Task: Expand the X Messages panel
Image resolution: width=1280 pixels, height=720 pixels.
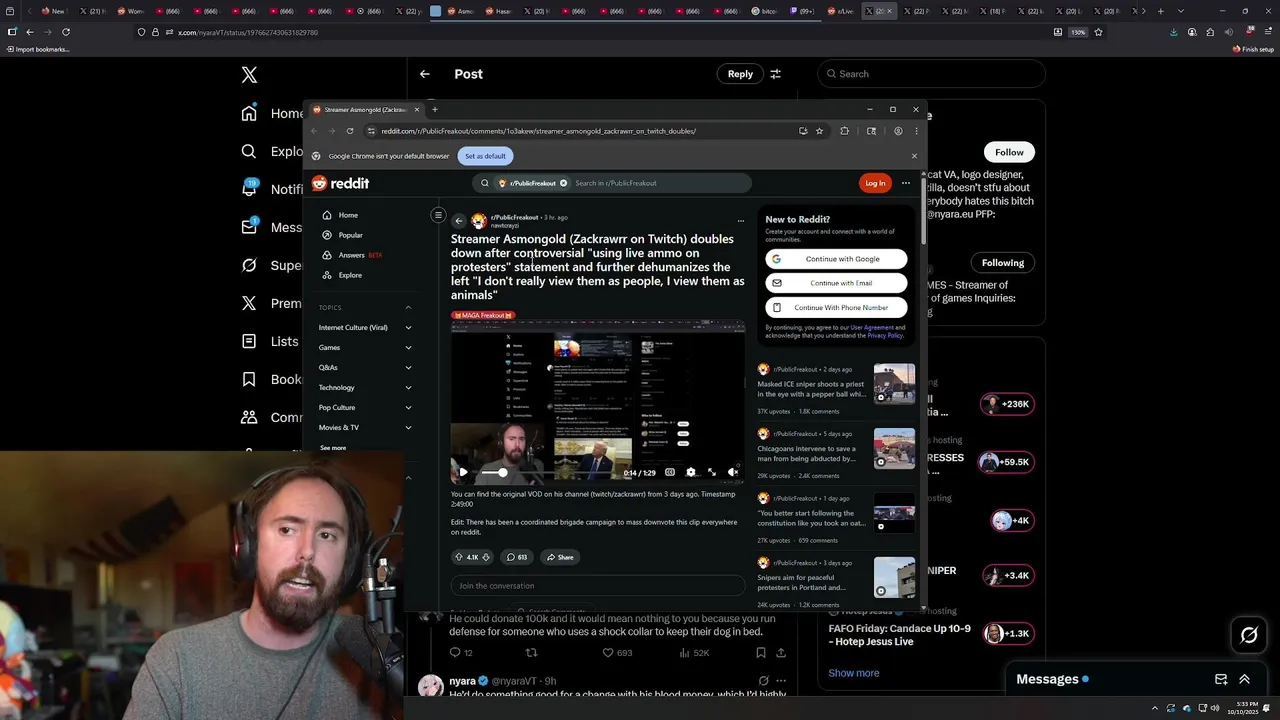Action: [x=1244, y=679]
